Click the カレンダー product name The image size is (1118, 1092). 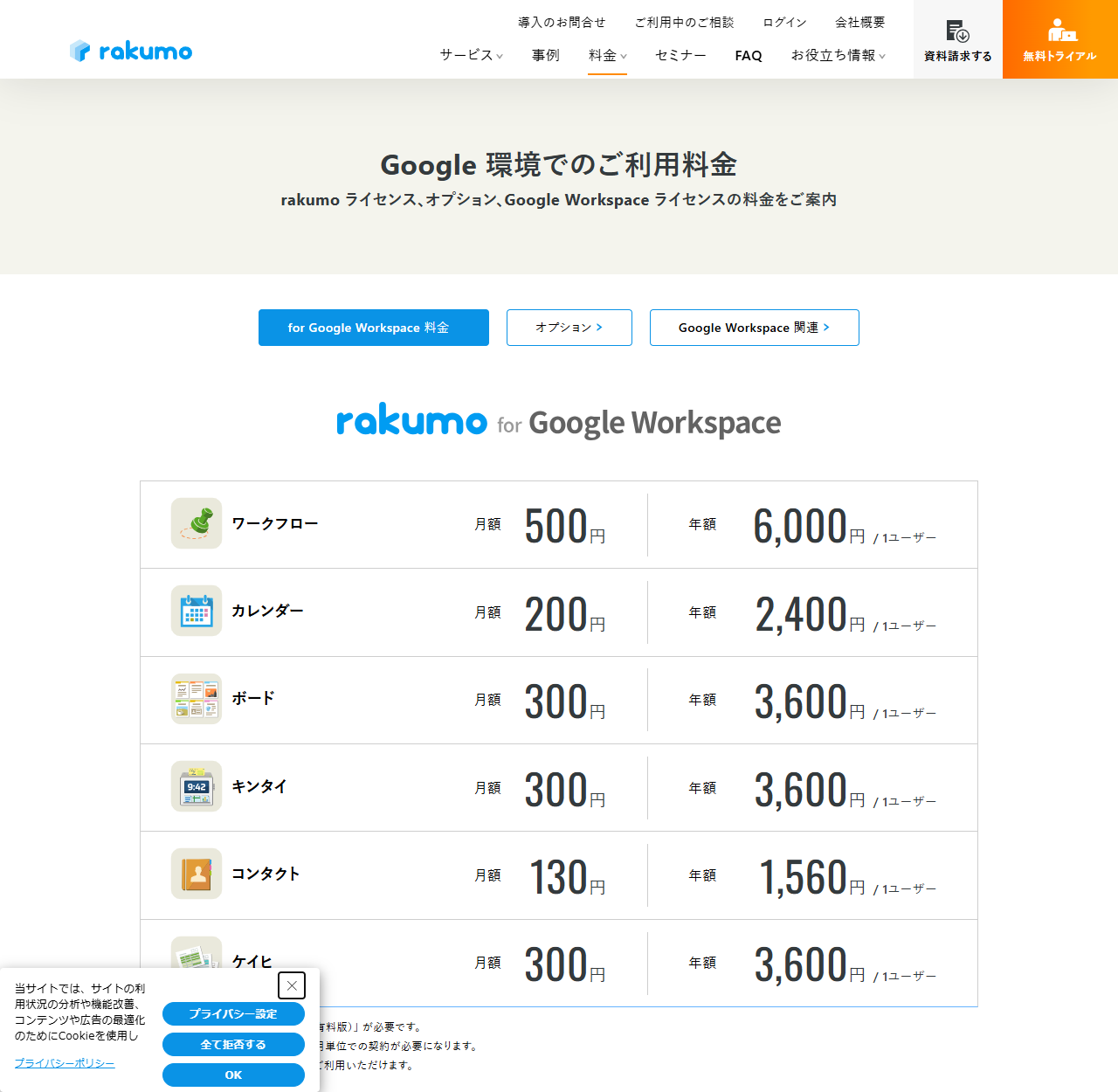click(267, 611)
